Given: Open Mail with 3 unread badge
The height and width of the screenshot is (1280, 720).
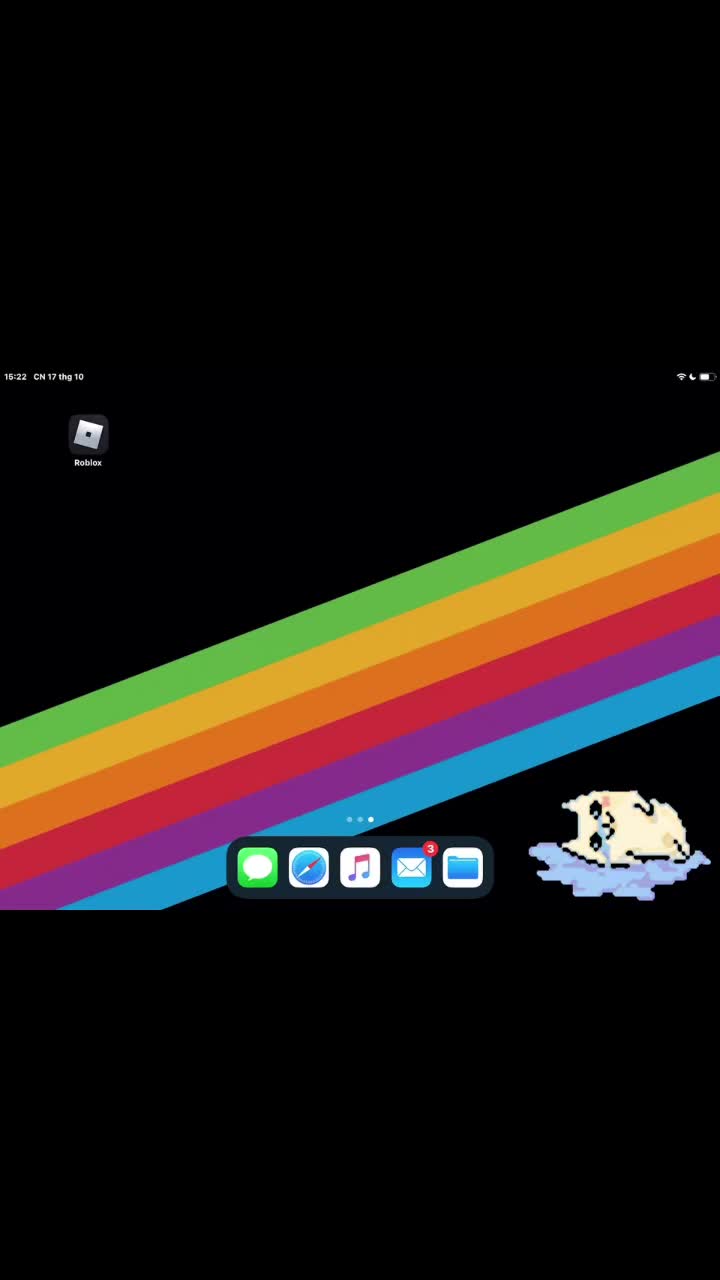Looking at the screenshot, I should pyautogui.click(x=412, y=868).
